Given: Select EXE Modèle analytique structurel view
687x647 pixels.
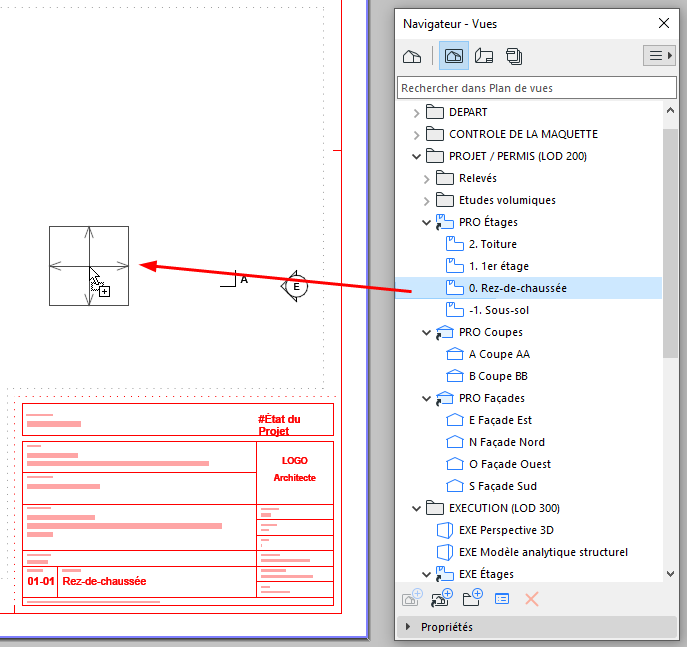Looking at the screenshot, I should pos(543,552).
